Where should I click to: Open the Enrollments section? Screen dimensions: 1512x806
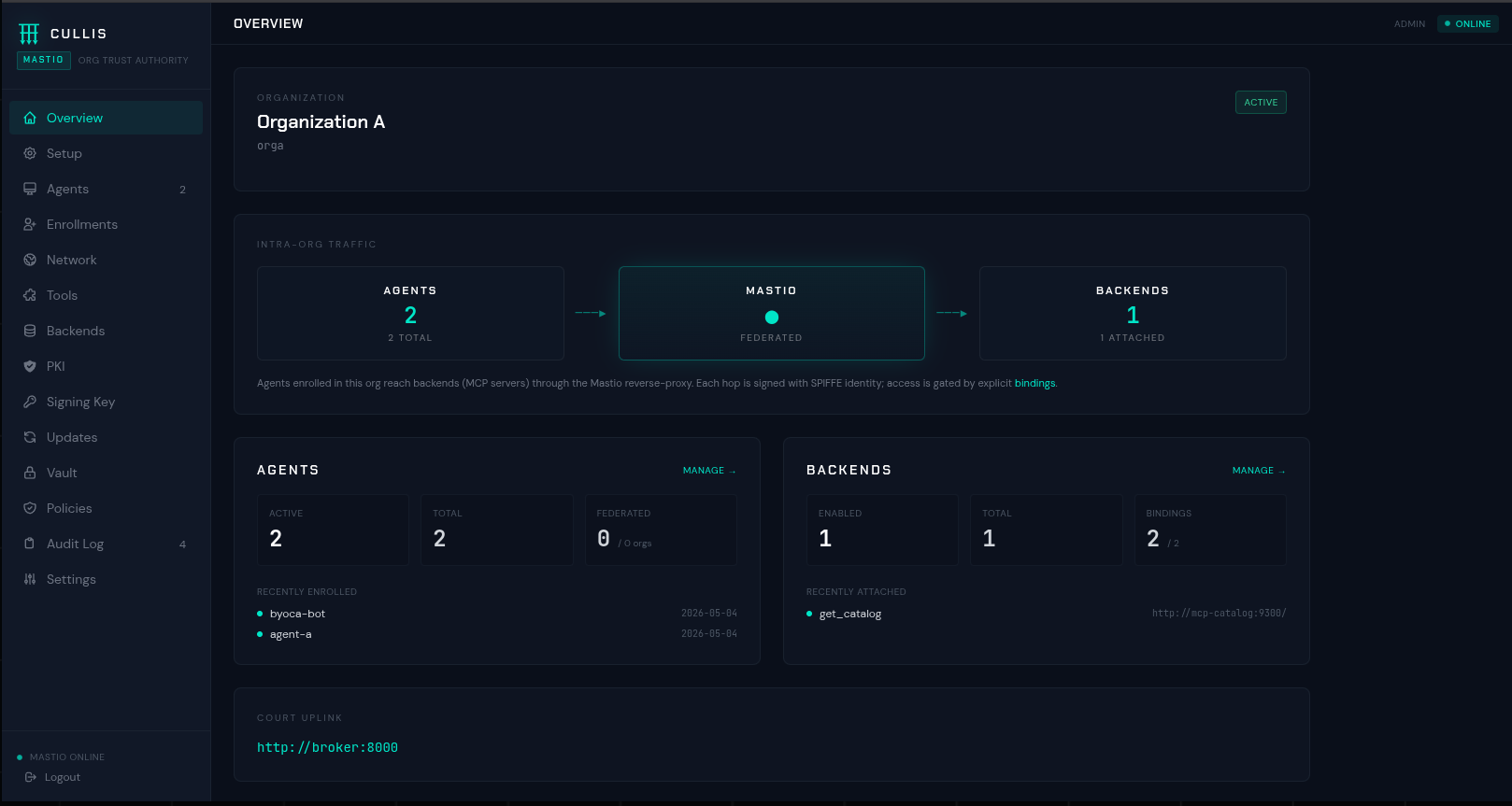106,224
